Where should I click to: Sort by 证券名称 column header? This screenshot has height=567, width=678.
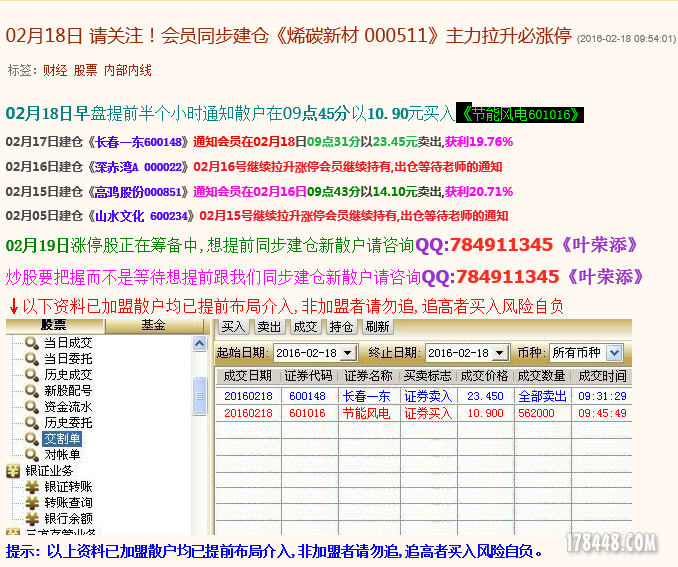pyautogui.click(x=368, y=376)
